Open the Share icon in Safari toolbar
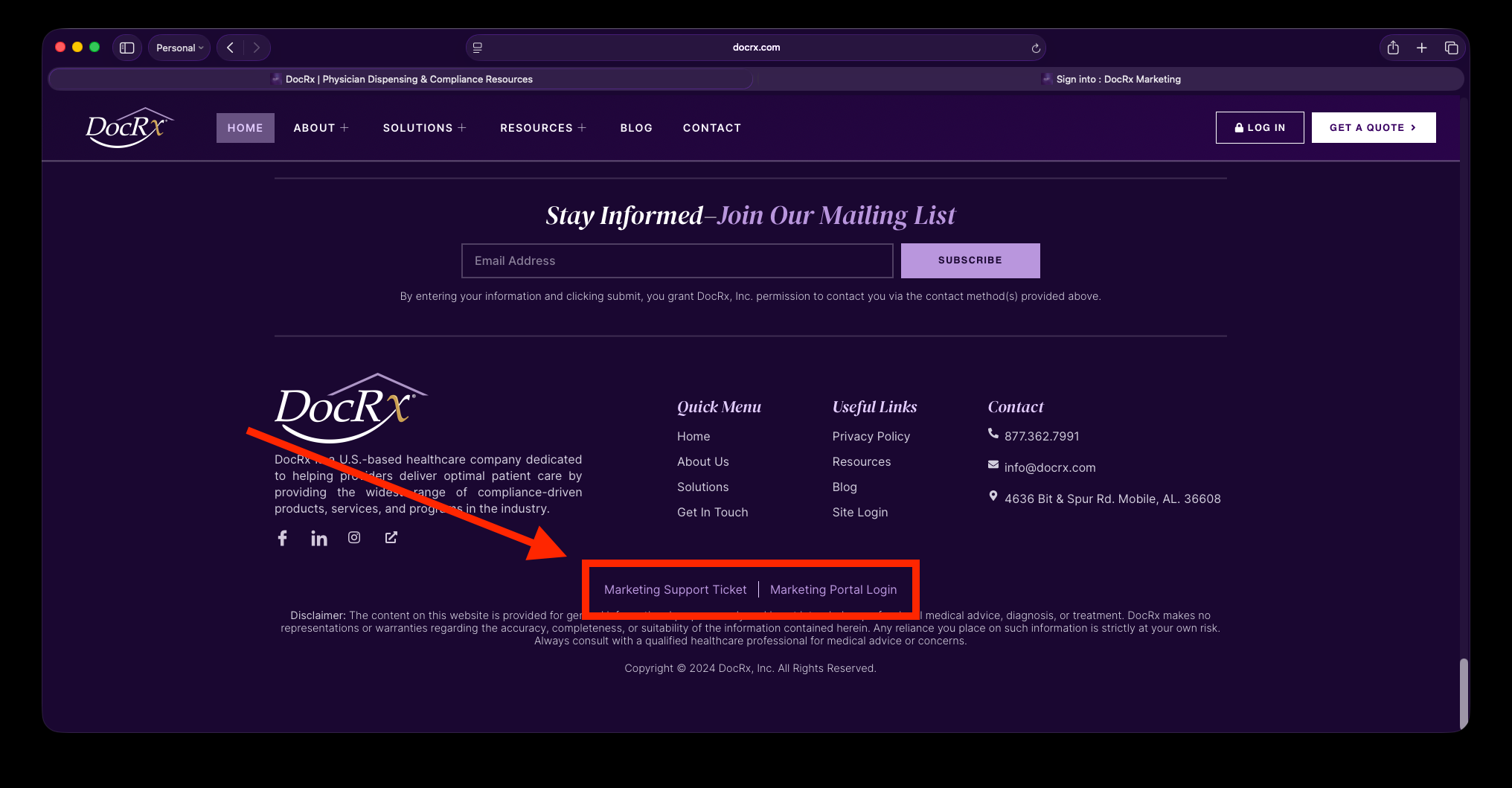1512x788 pixels. [1393, 48]
